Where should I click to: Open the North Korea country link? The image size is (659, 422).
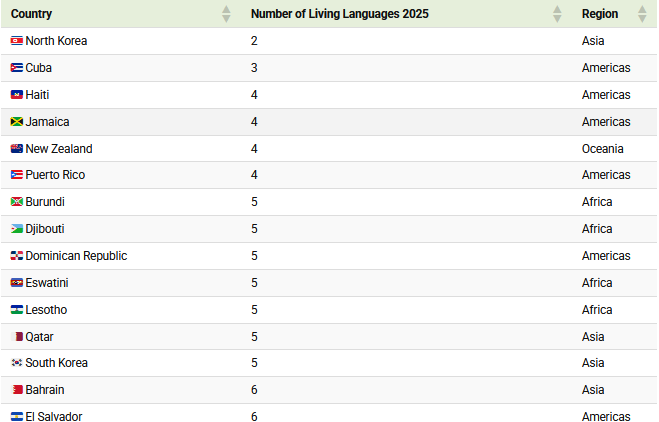tap(56, 41)
